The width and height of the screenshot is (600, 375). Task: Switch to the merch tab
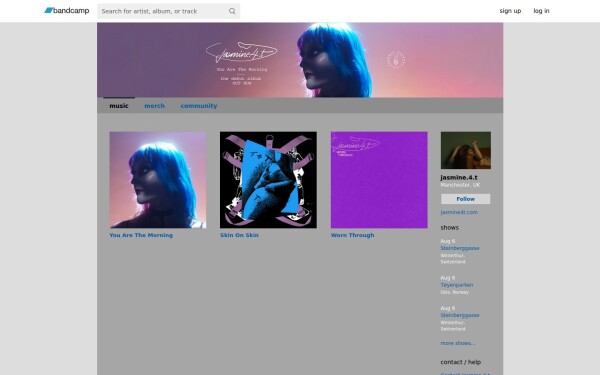[154, 106]
